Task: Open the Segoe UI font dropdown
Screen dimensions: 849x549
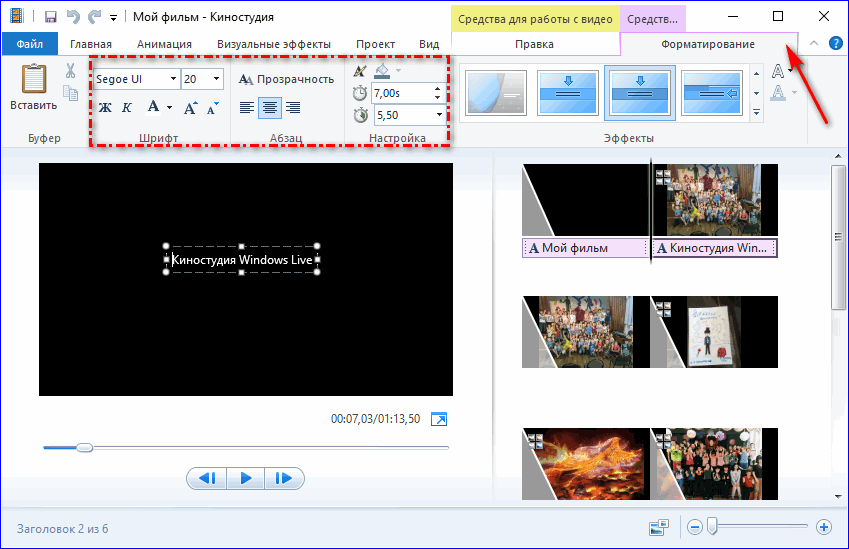Action: [x=173, y=79]
